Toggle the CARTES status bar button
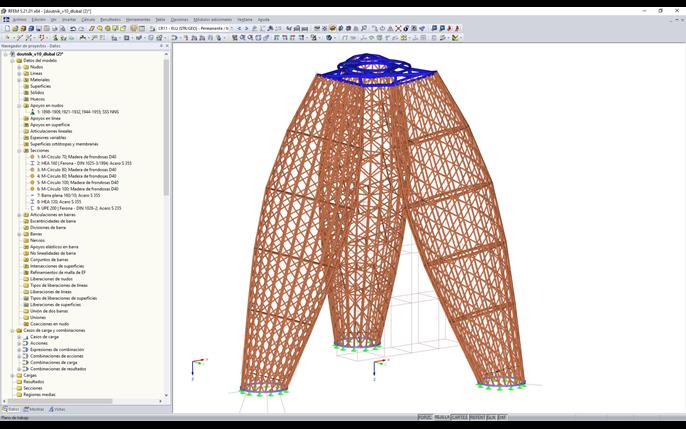This screenshot has width=686, height=429. tap(459, 417)
